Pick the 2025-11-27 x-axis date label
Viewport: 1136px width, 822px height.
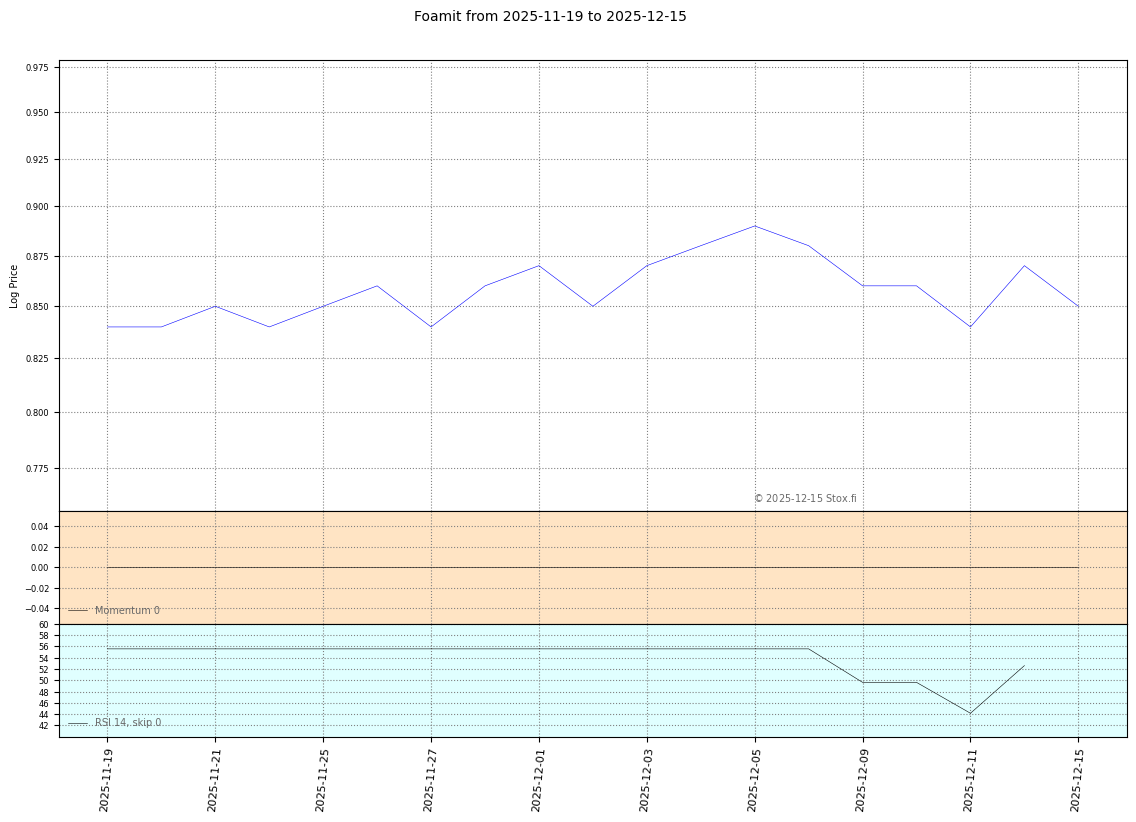429,779
